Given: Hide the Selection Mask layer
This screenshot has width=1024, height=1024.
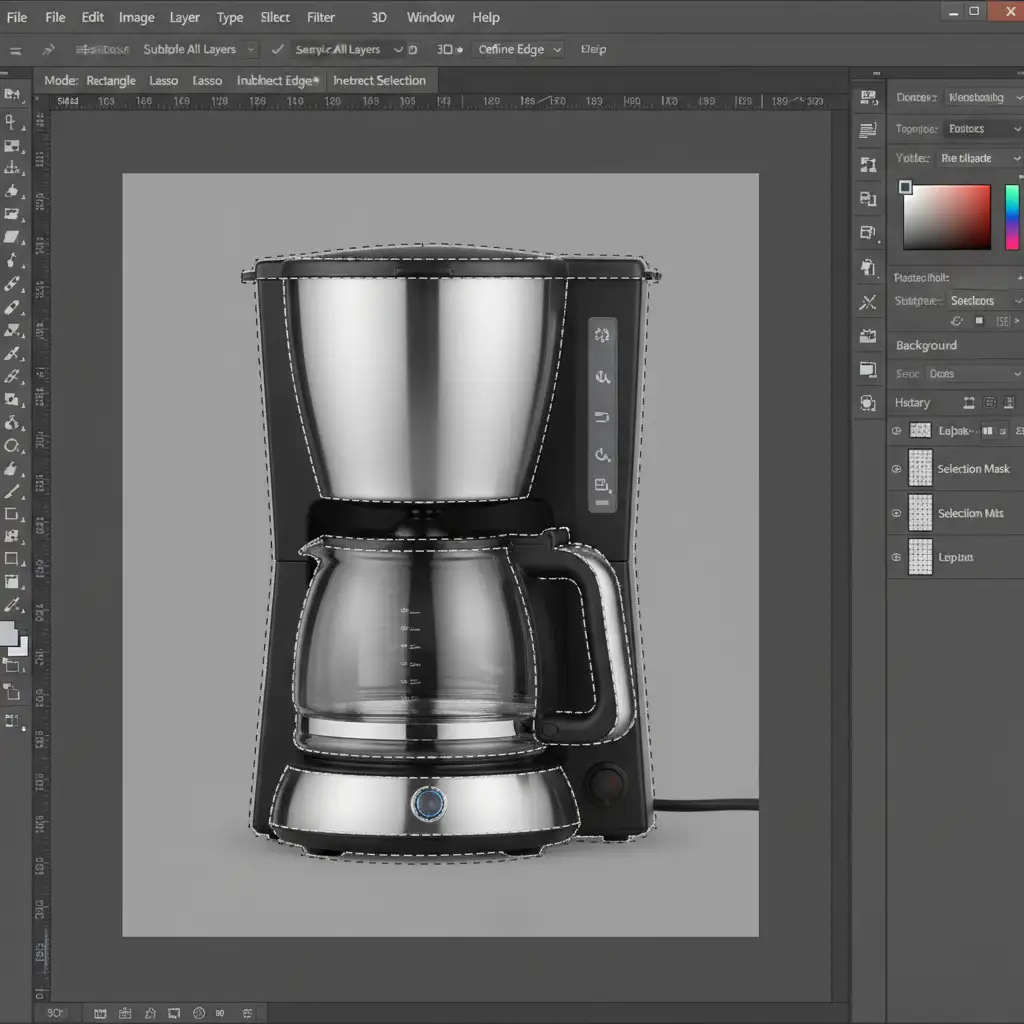Looking at the screenshot, I should (896, 469).
